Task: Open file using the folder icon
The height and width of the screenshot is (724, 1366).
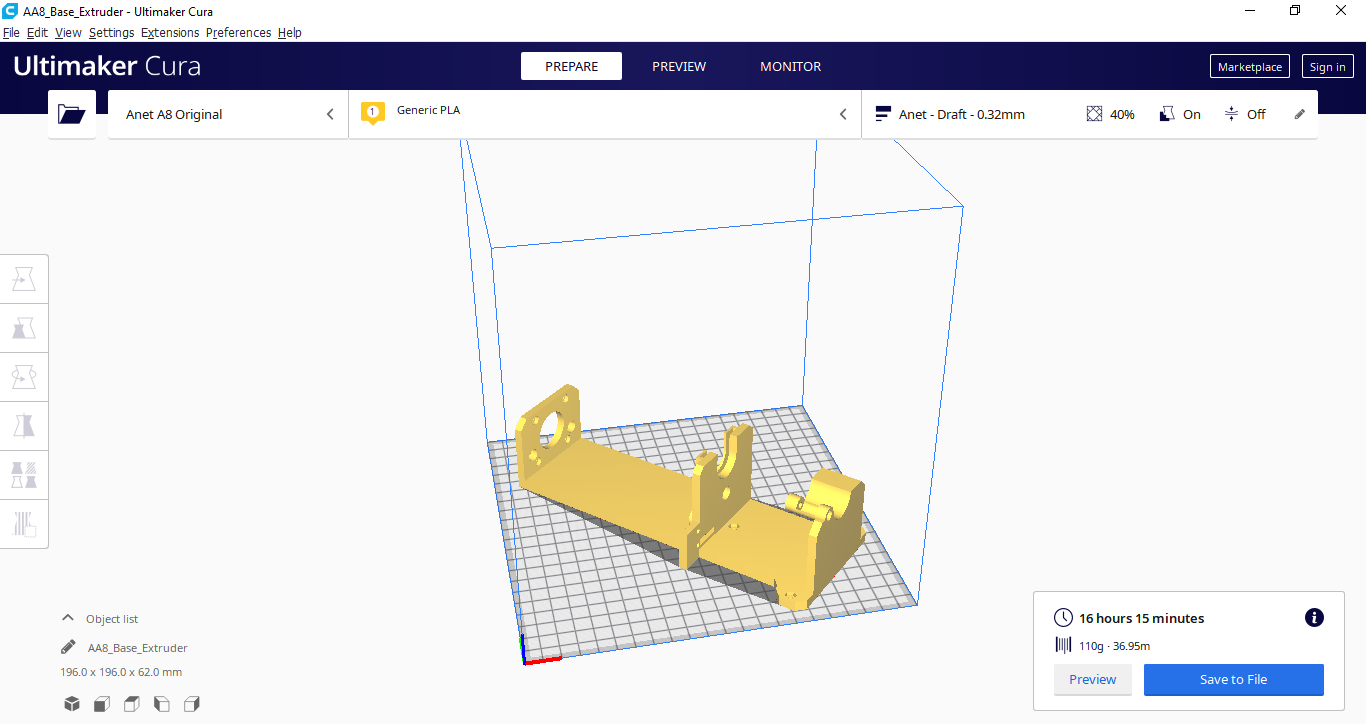Action: (72, 114)
